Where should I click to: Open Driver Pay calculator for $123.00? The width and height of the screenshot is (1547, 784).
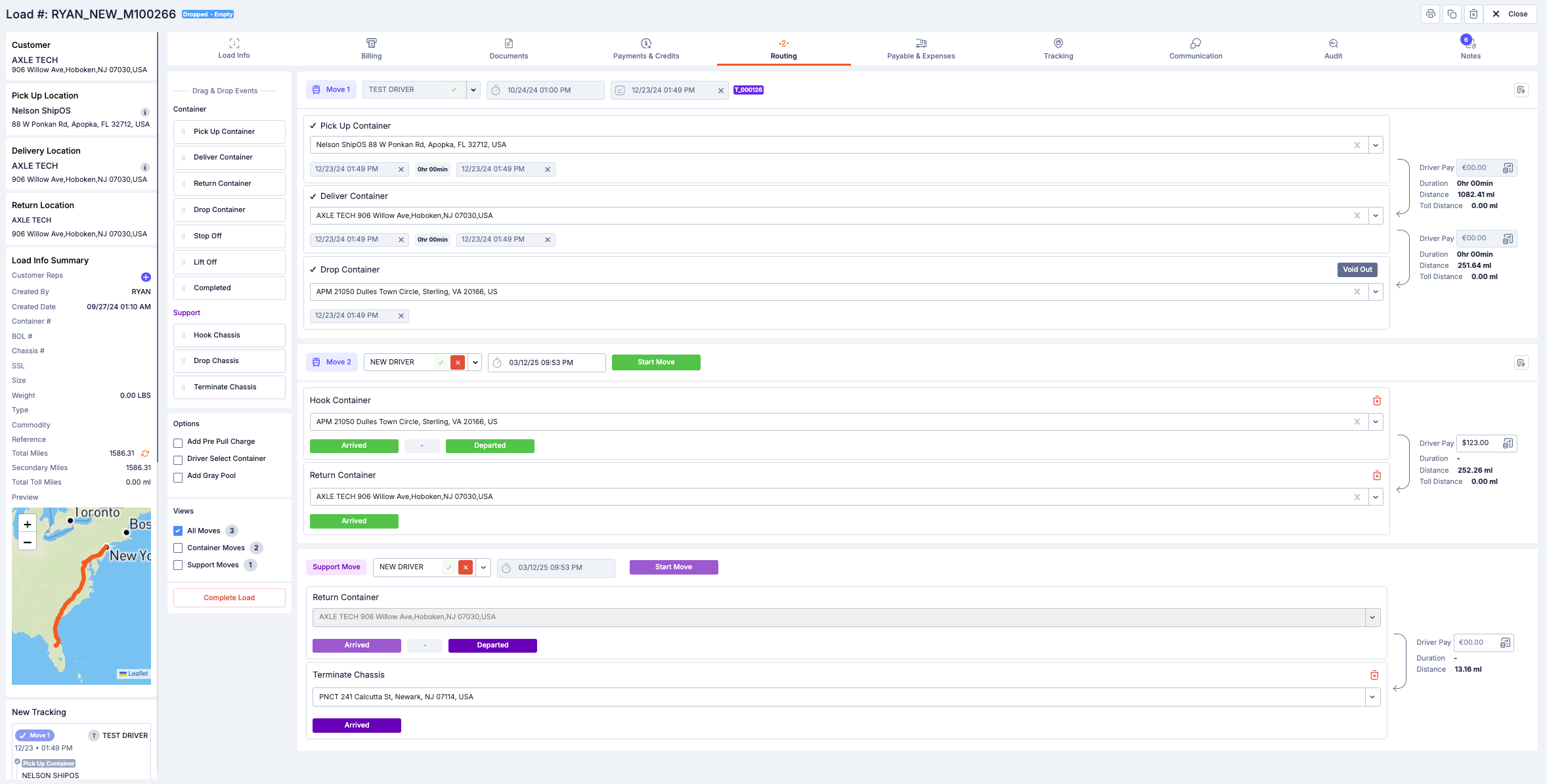point(1508,443)
